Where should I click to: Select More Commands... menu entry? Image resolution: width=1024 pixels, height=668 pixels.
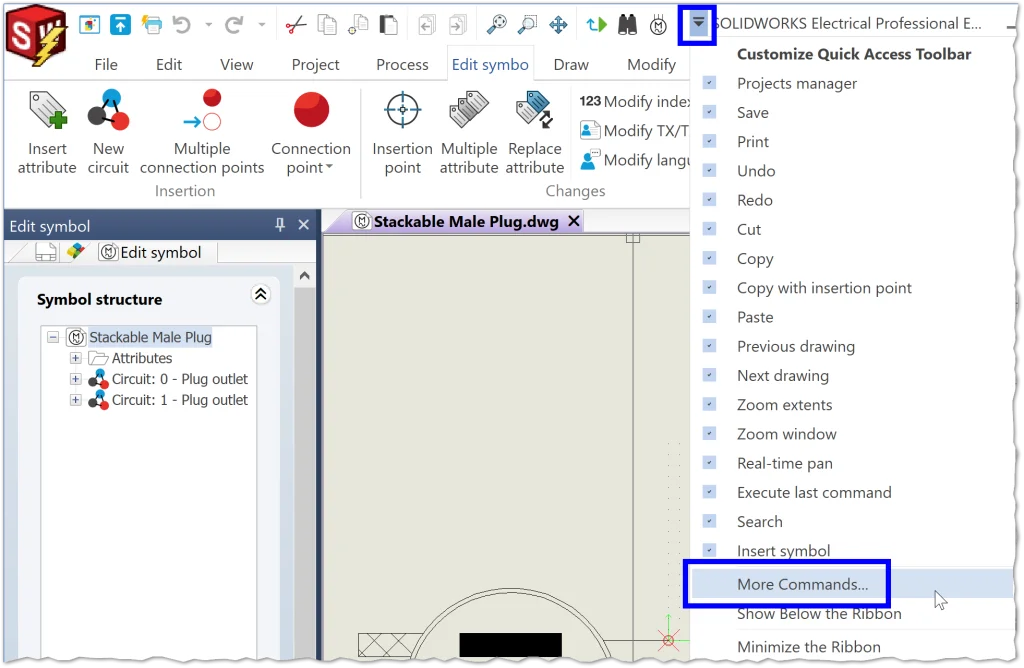pyautogui.click(x=802, y=584)
